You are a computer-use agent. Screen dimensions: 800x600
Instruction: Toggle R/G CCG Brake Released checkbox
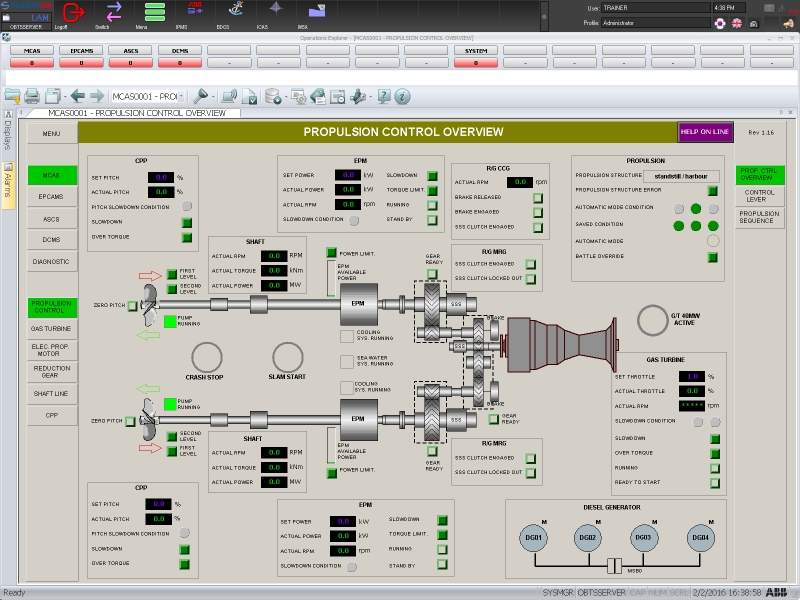click(x=538, y=198)
